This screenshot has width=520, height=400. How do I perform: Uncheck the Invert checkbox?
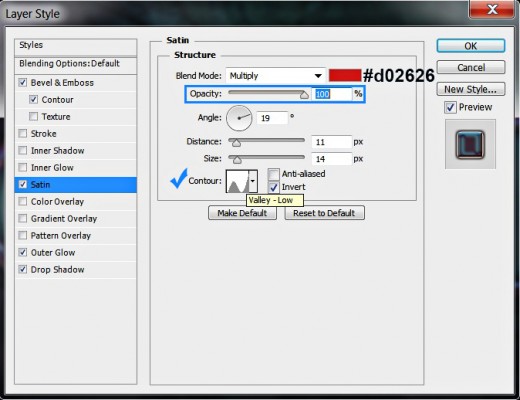pyautogui.click(x=274, y=187)
